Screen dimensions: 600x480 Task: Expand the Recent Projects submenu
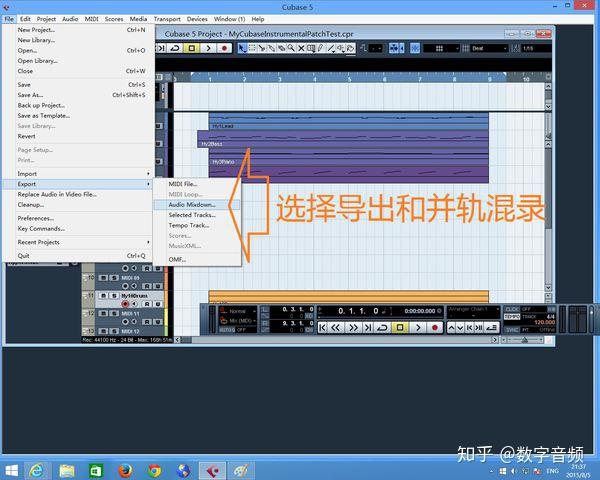click(x=79, y=242)
